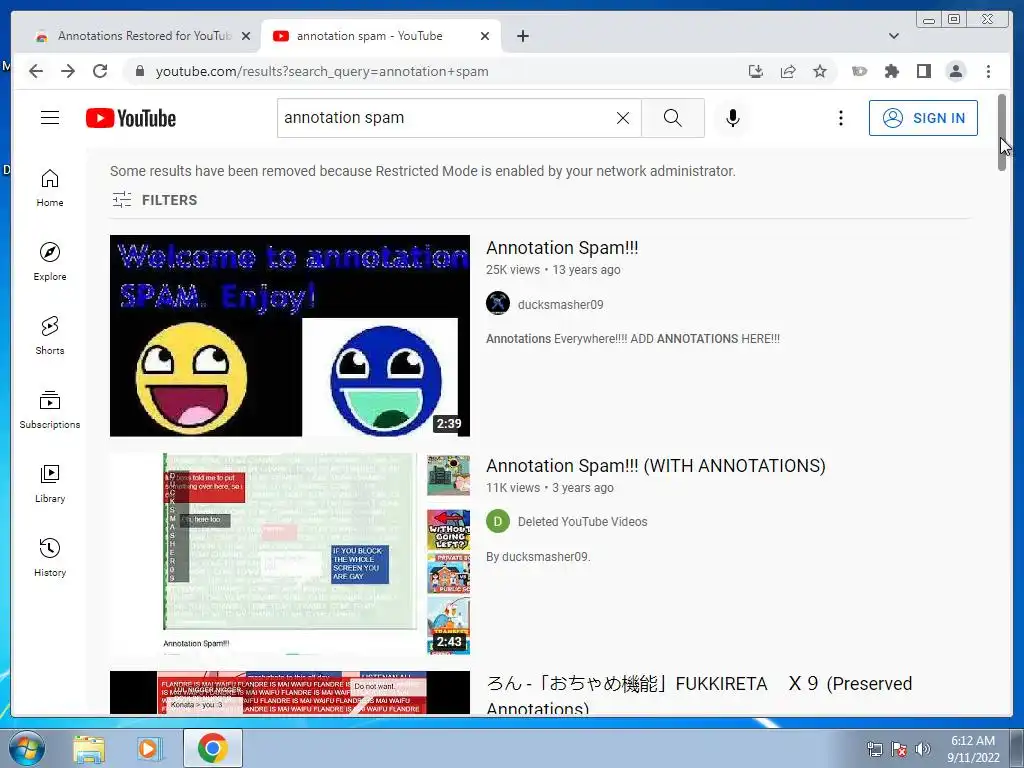Reload the page with the refresh icon
This screenshot has width=1024, height=768.
[100, 71]
